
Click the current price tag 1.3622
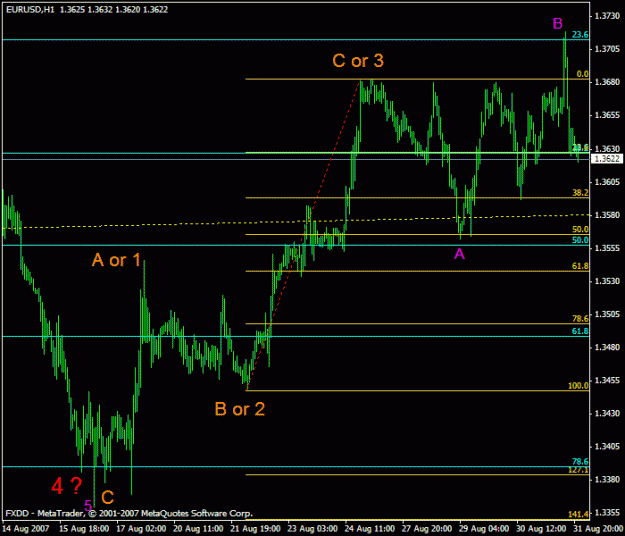pos(607,159)
